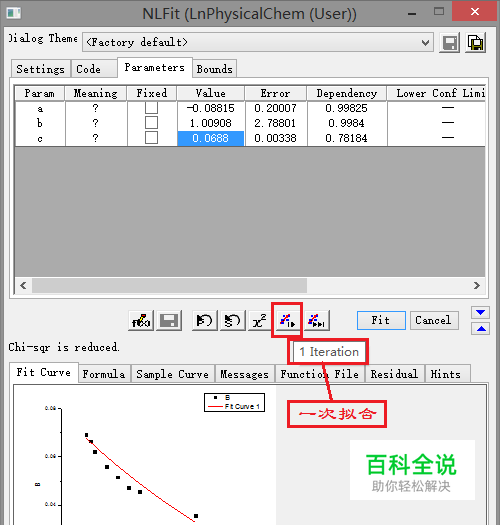The width and height of the screenshot is (500, 525).
Task: Click the Param column header
Action: (x=40, y=93)
